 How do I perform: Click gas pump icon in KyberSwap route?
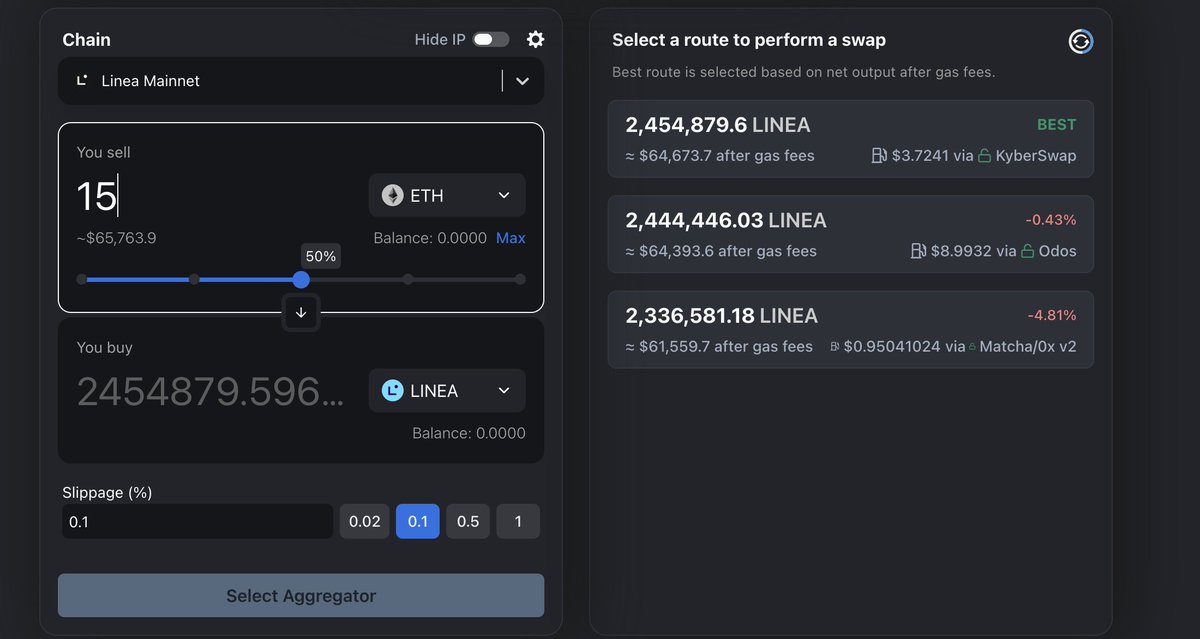(x=879, y=155)
